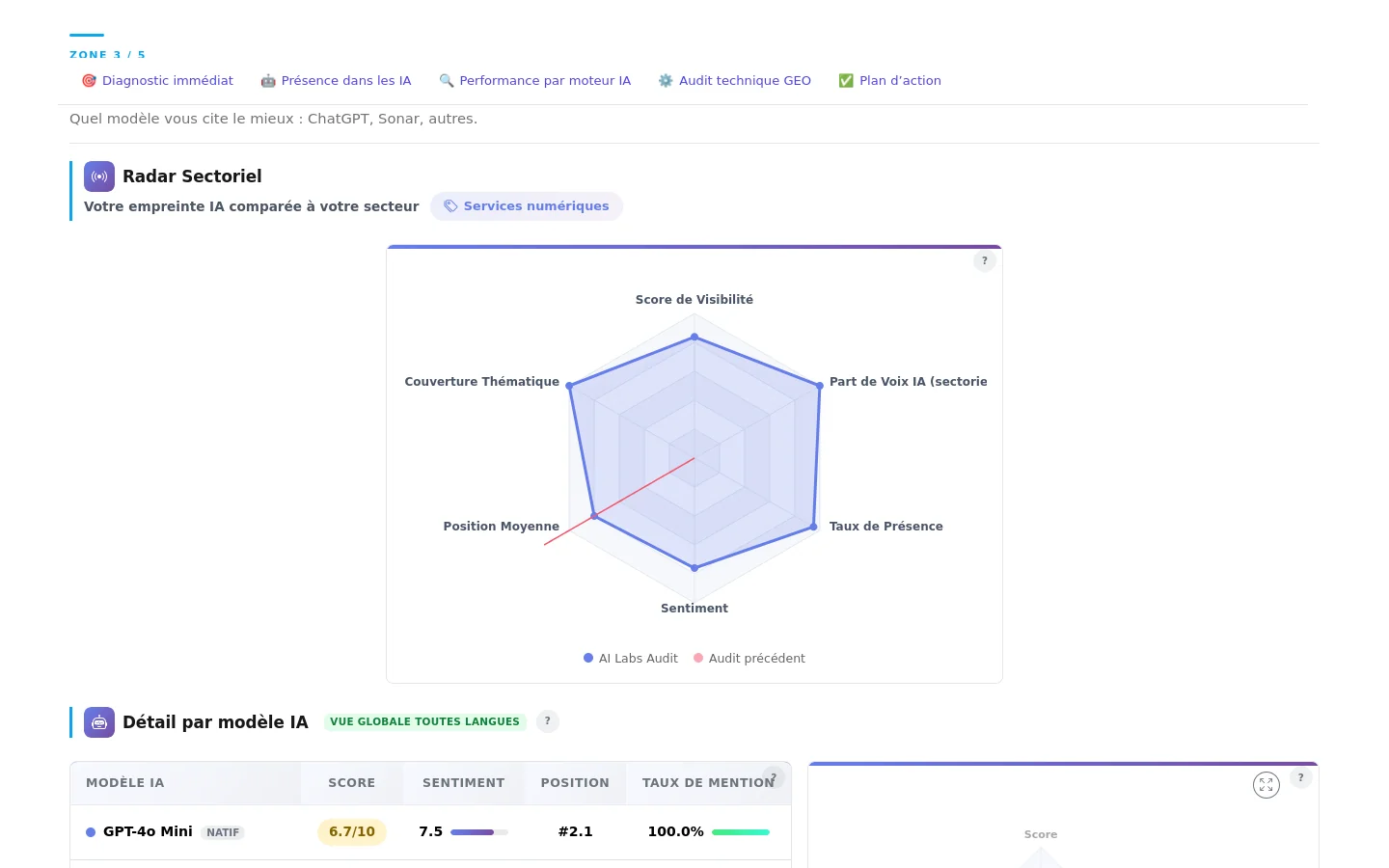Image resolution: width=1389 pixels, height=868 pixels.
Task: Open help icon next to Détail par modèle IA
Action: pyautogui.click(x=548, y=721)
